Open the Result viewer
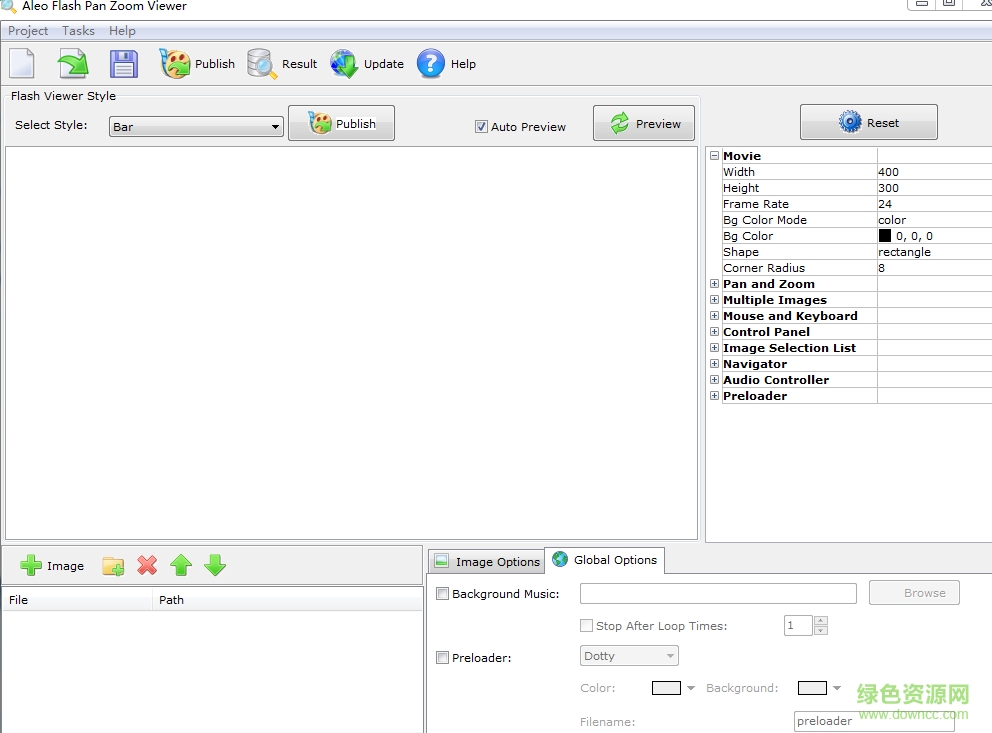This screenshot has width=992, height=733. point(261,63)
